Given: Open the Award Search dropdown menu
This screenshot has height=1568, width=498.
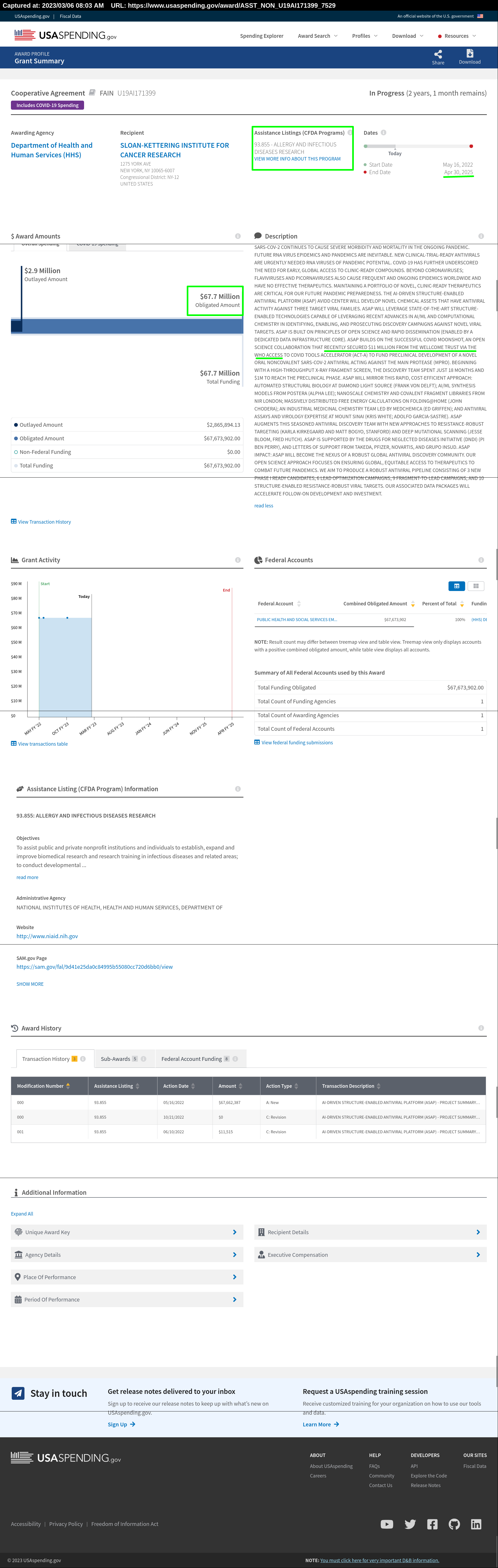Looking at the screenshot, I should tap(317, 36).
